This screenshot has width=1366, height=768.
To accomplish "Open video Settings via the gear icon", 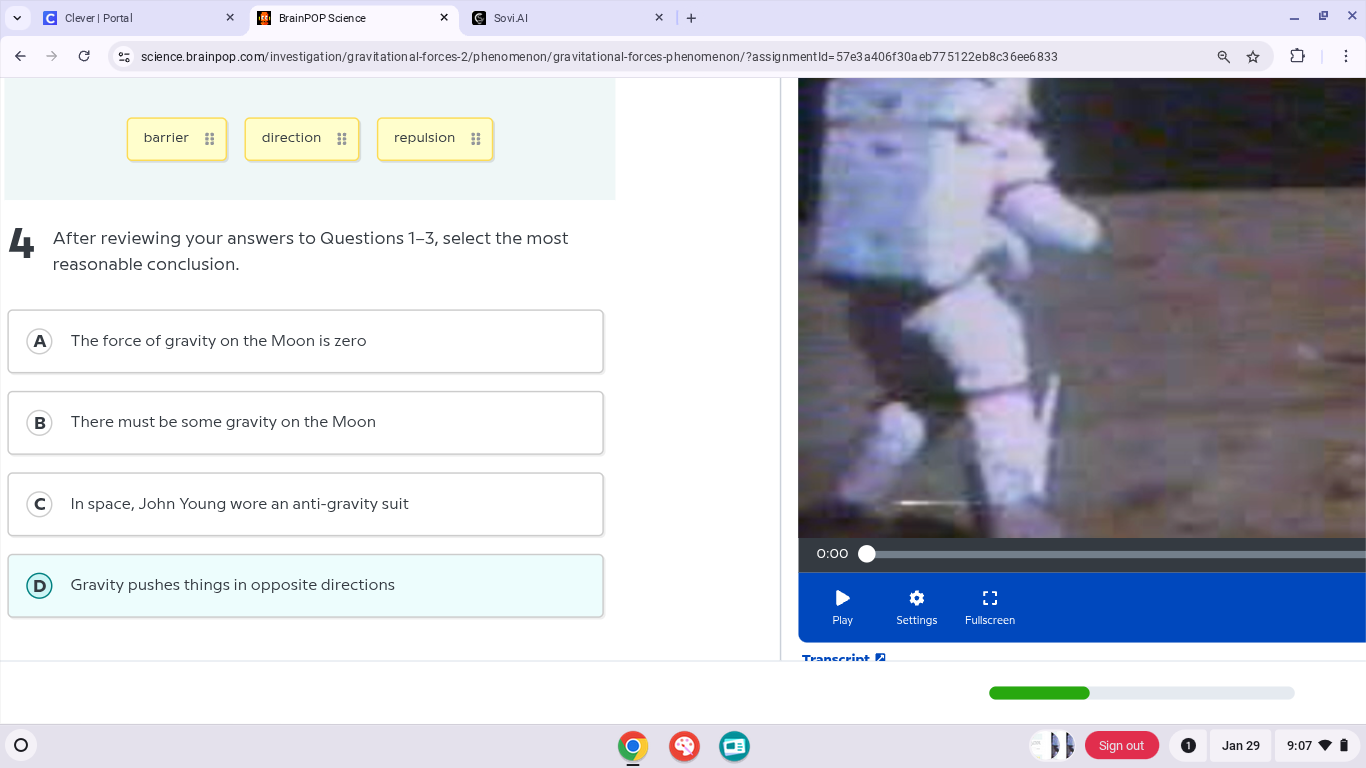I will coord(916,605).
